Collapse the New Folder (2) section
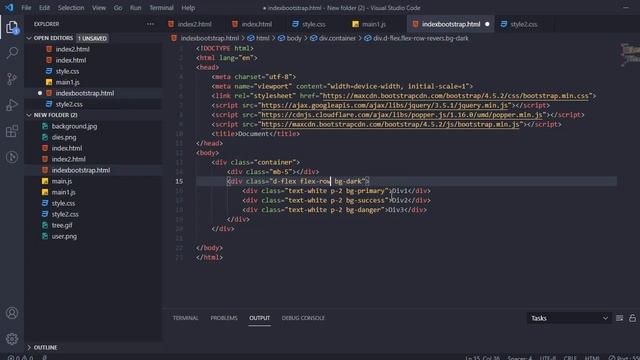 29,115
